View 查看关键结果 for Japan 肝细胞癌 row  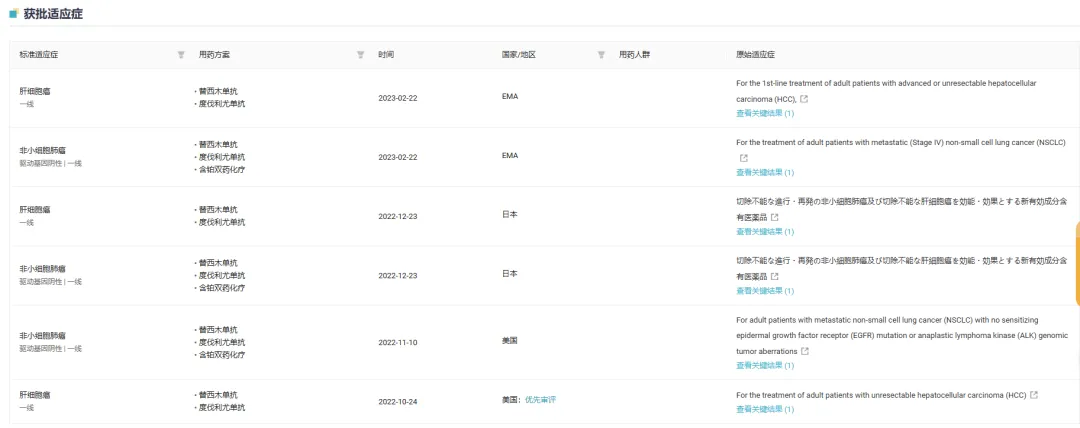(x=765, y=231)
